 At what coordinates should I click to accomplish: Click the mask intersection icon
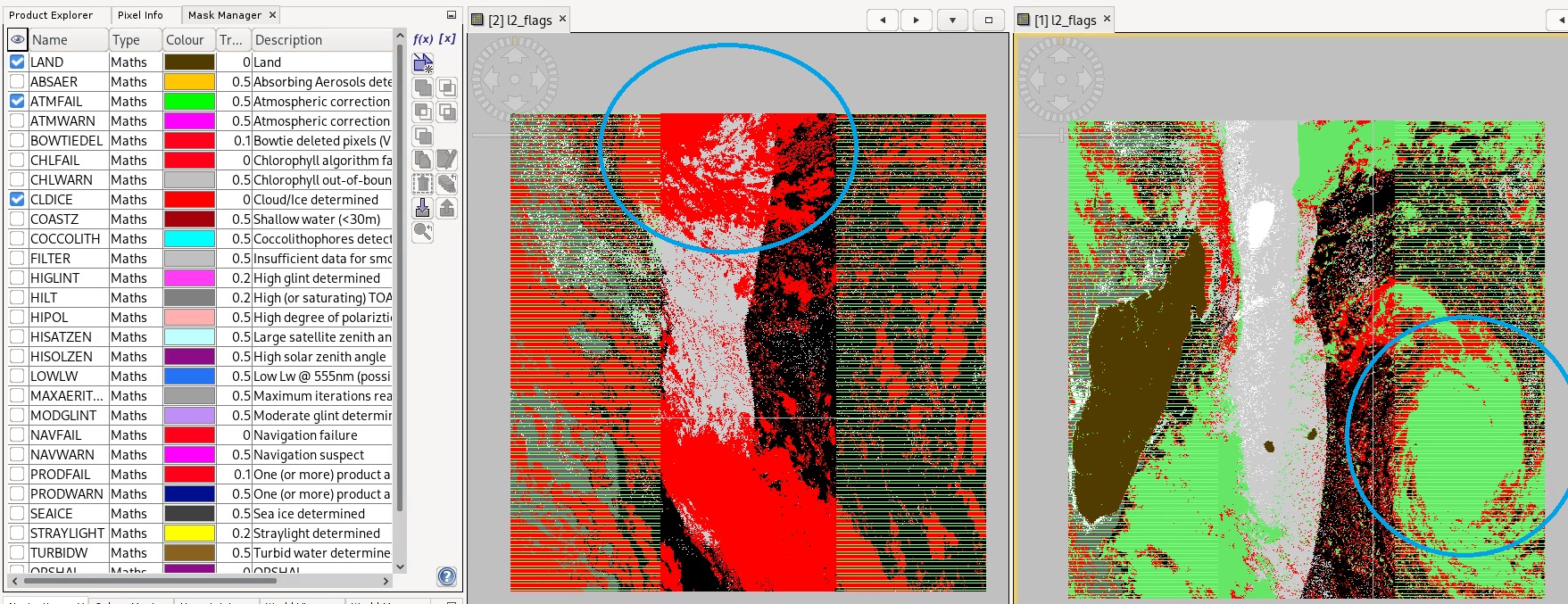click(x=447, y=87)
